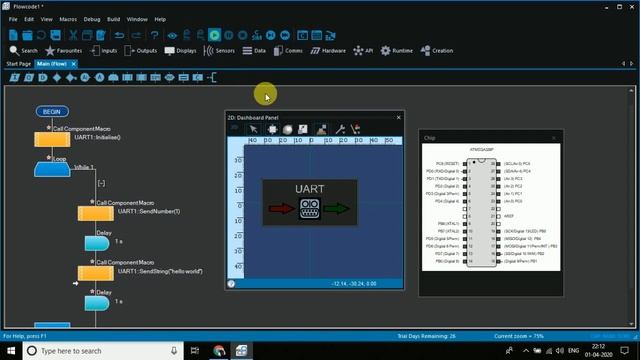Click the New file icon
Screen dimensions: 640x360
13,35
